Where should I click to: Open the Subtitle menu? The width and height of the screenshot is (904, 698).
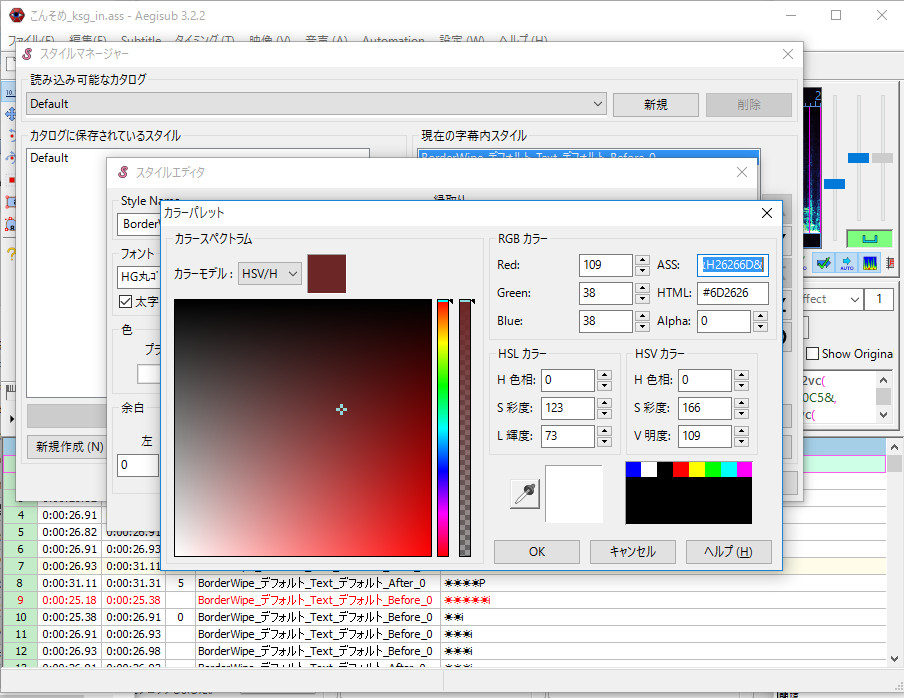pos(141,40)
